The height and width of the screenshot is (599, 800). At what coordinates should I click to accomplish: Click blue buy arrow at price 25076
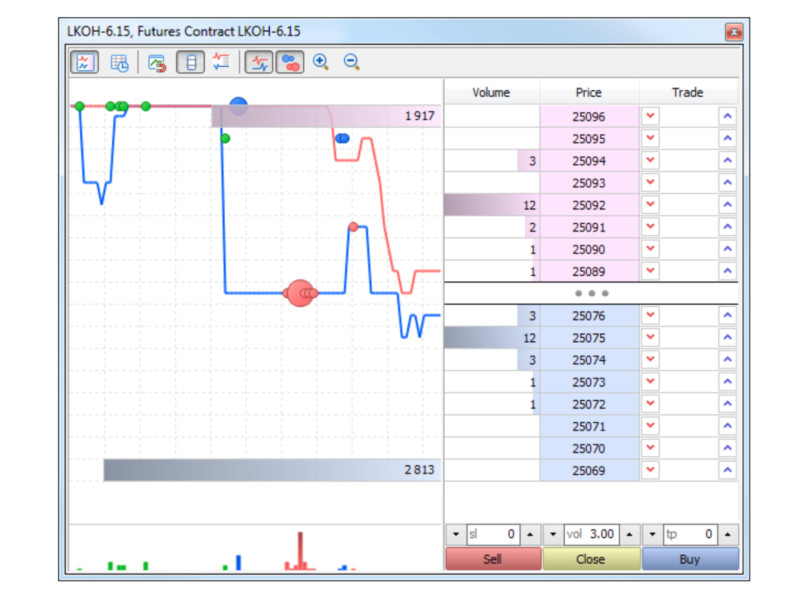coord(728,315)
